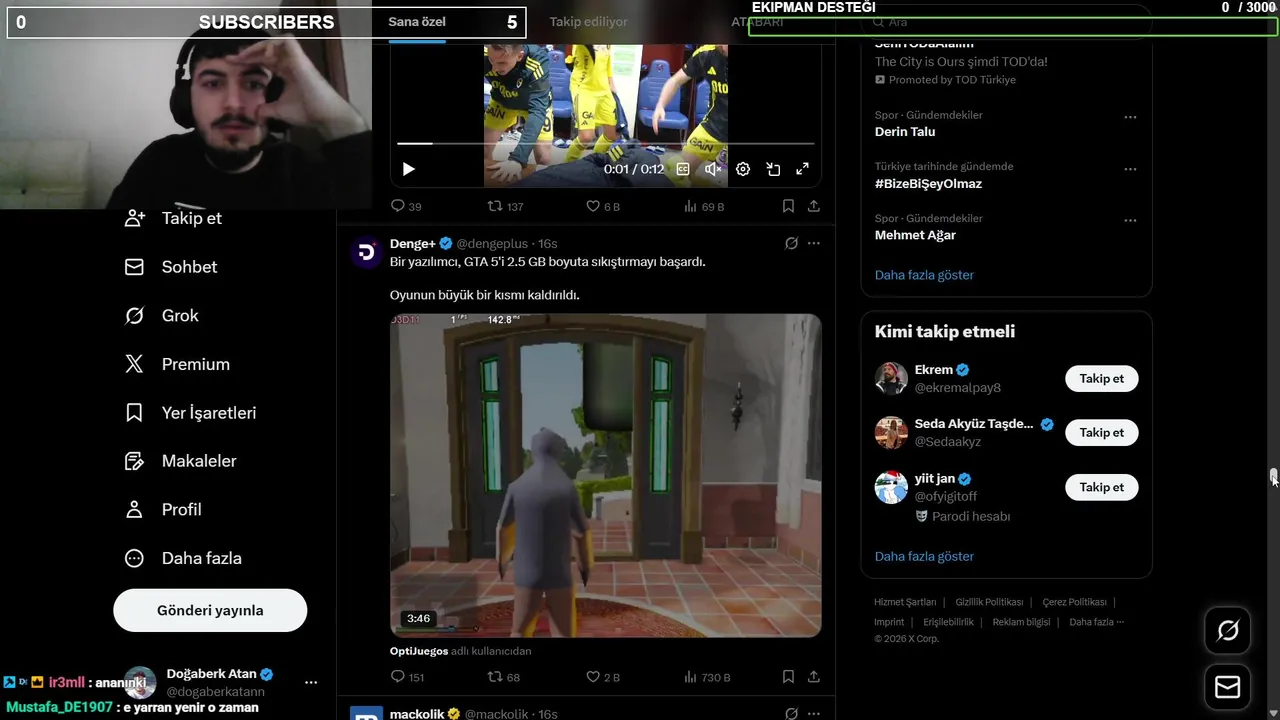Open Ekrem's profile avatar

click(x=891, y=379)
